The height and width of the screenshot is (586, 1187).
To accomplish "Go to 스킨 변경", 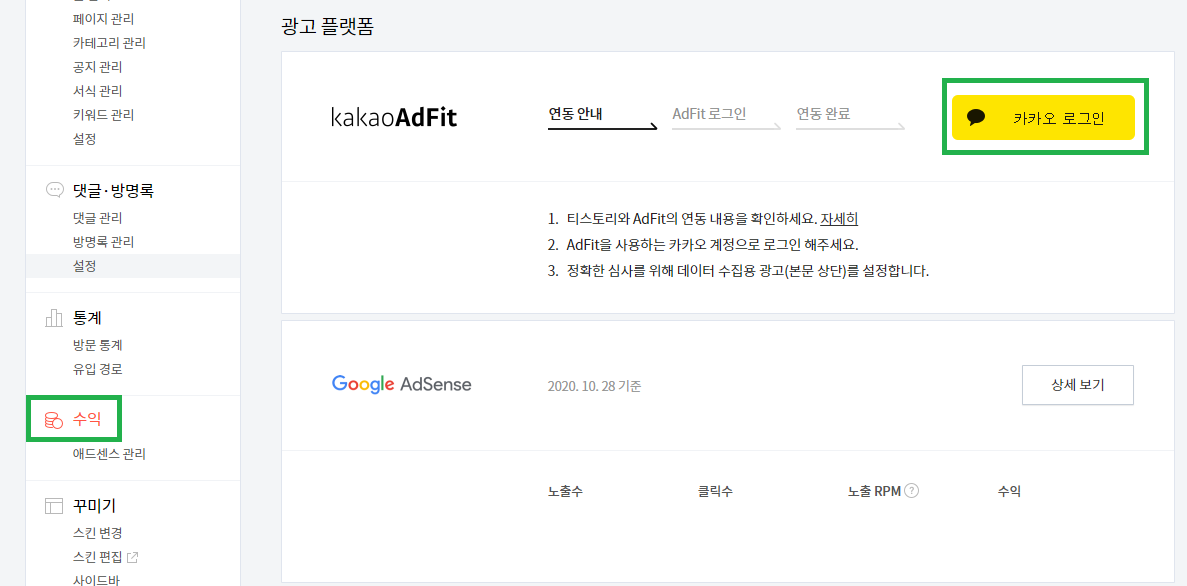I will (x=98, y=533).
